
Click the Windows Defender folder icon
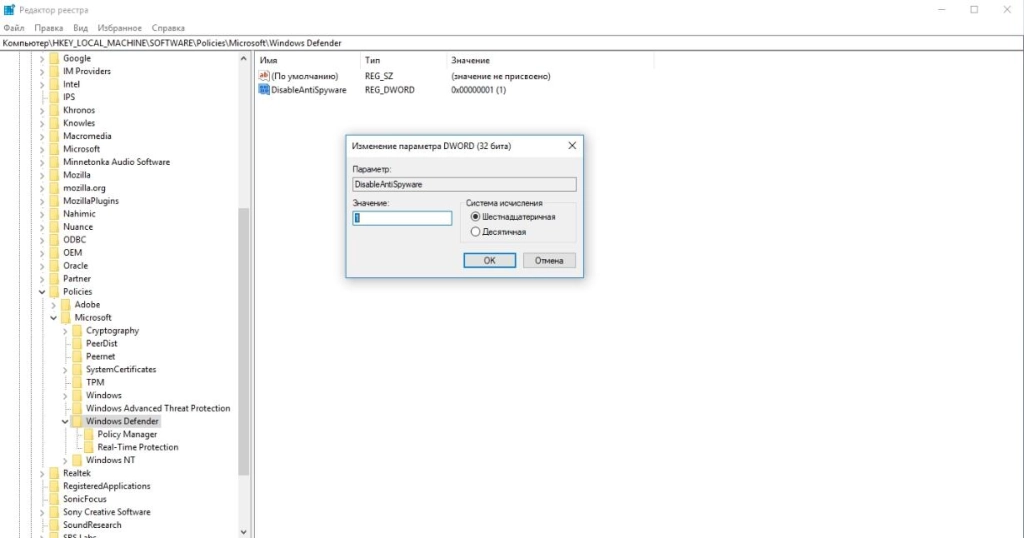pos(77,421)
